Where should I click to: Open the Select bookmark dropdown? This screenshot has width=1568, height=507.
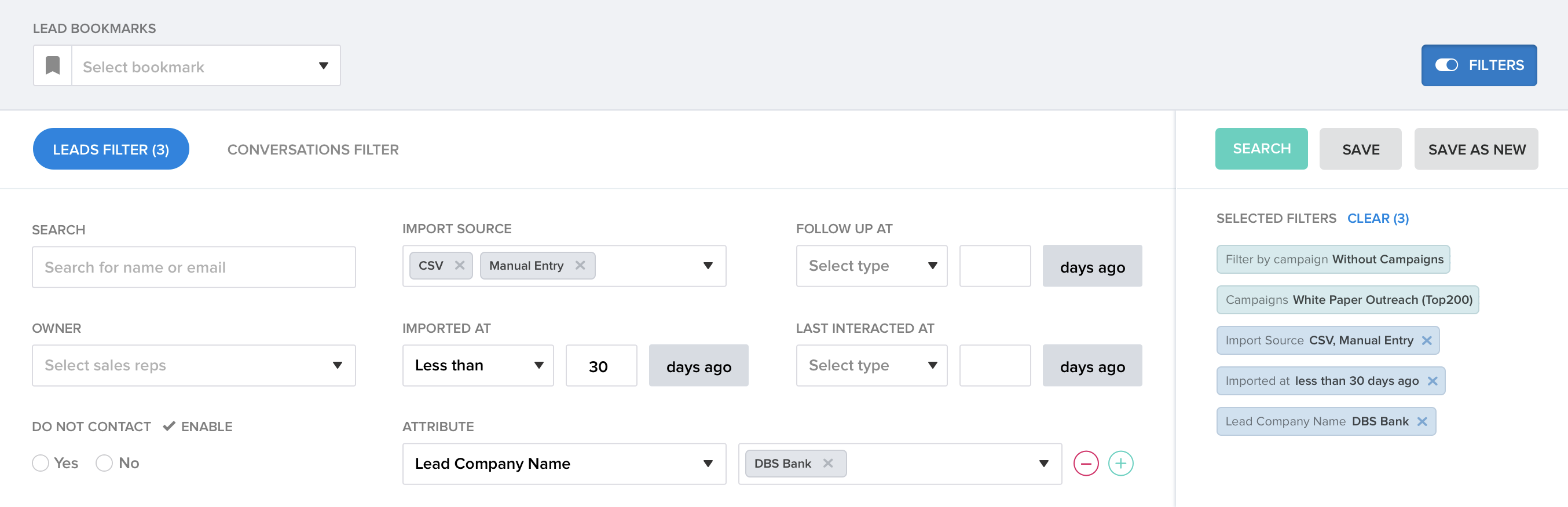pyautogui.click(x=206, y=66)
